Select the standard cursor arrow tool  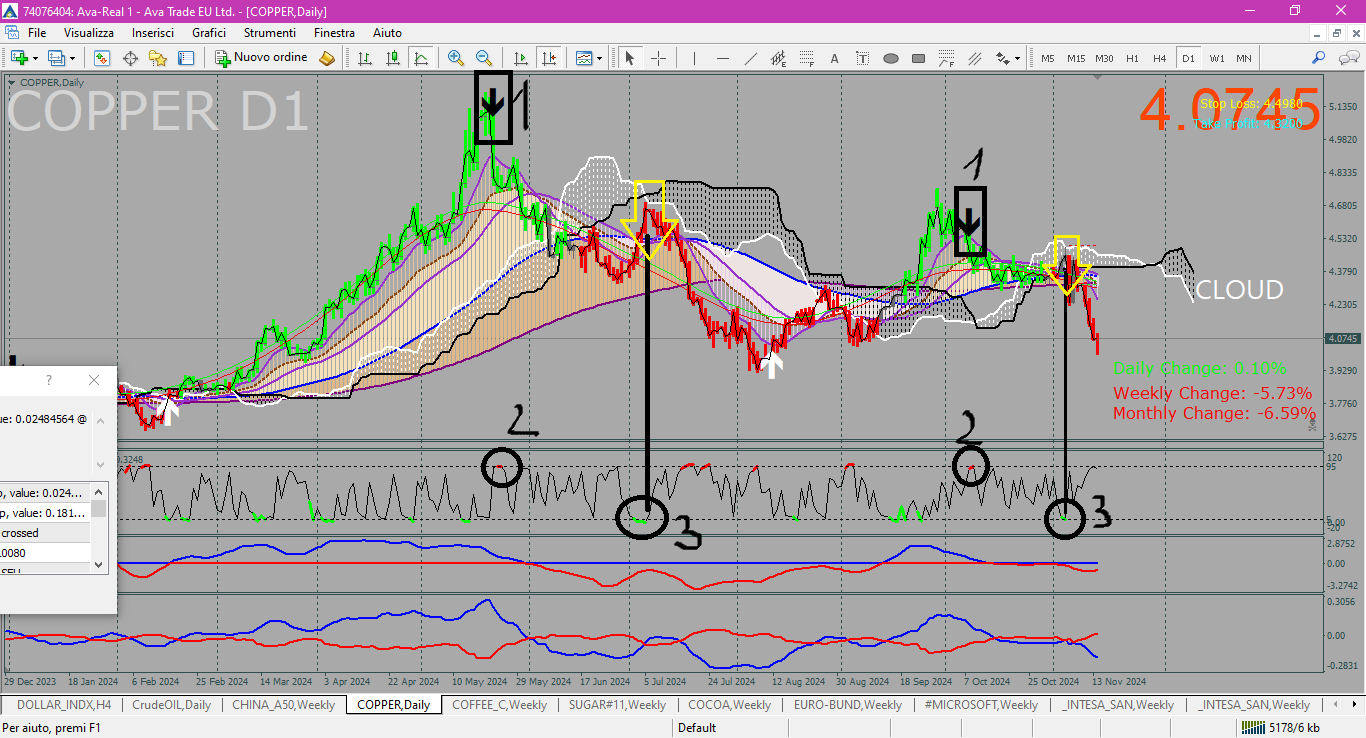pyautogui.click(x=630, y=58)
